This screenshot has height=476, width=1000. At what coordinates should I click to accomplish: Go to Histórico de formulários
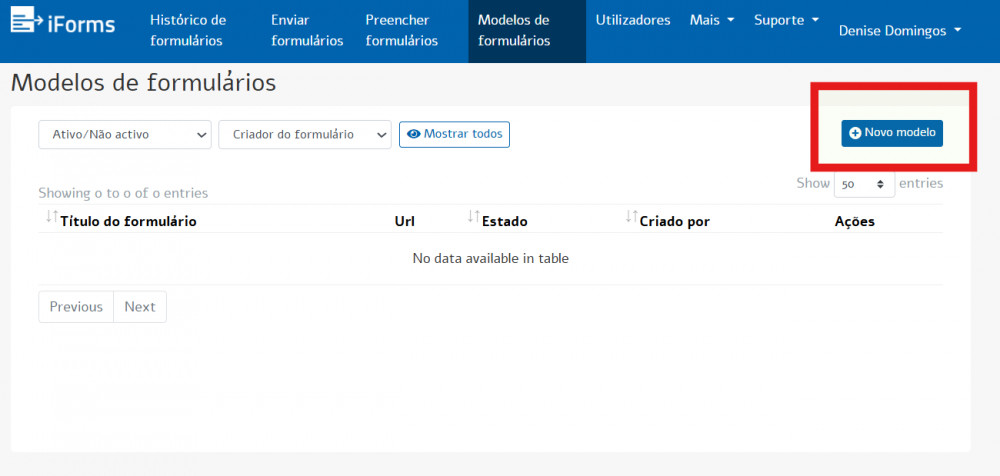click(x=188, y=31)
